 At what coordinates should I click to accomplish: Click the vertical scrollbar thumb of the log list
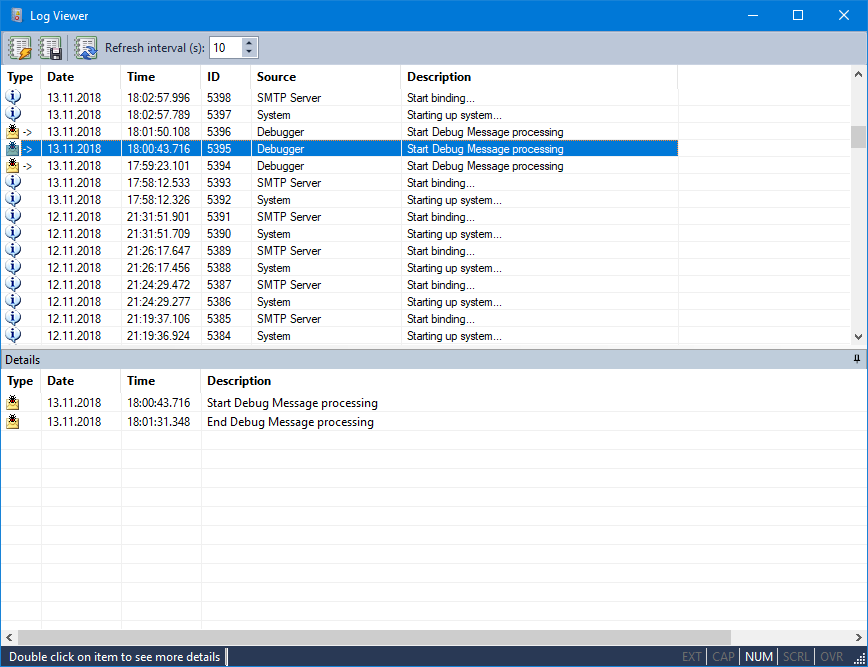click(859, 137)
